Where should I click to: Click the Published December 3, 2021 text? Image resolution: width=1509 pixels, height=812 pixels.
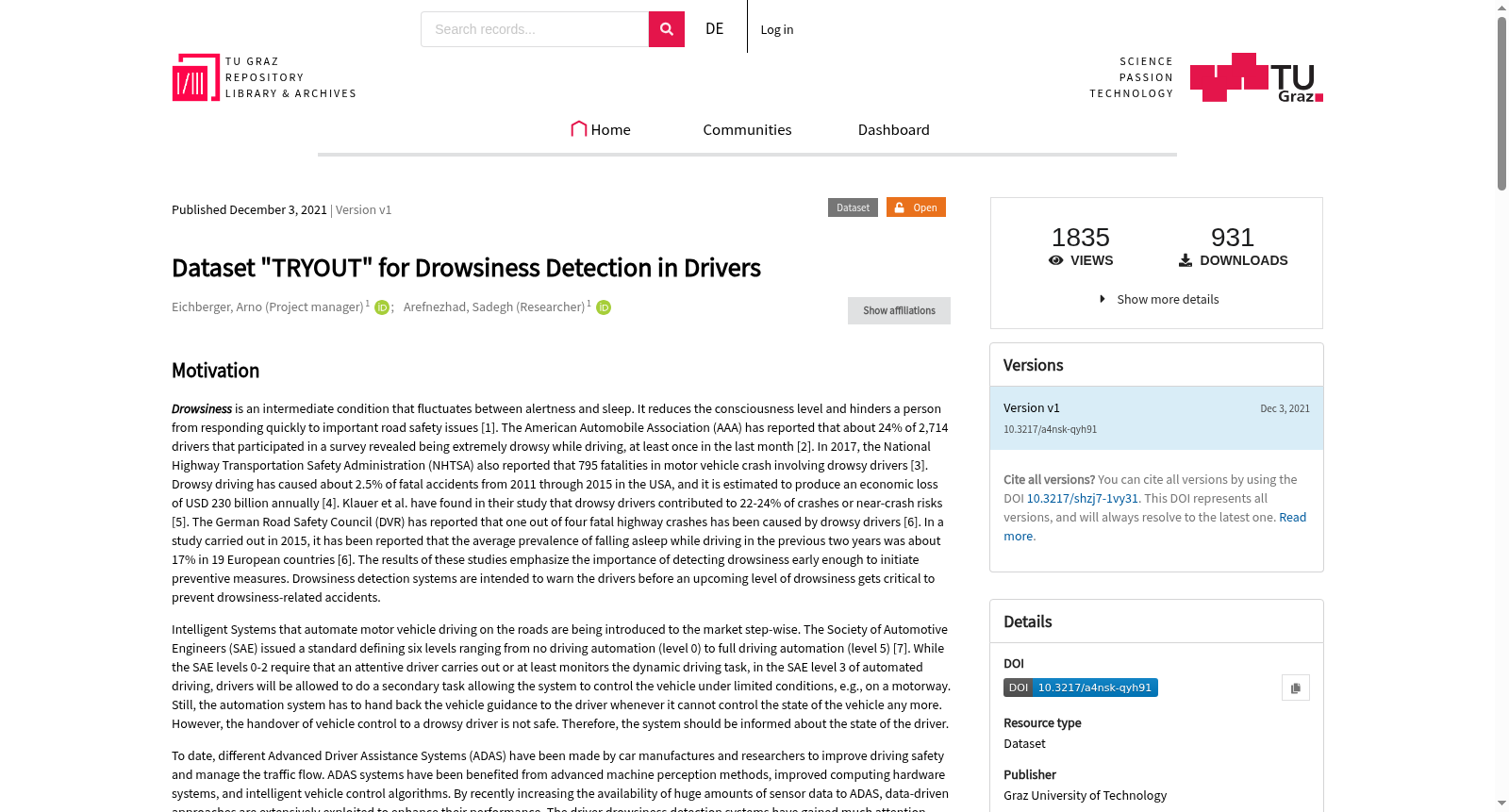(249, 209)
